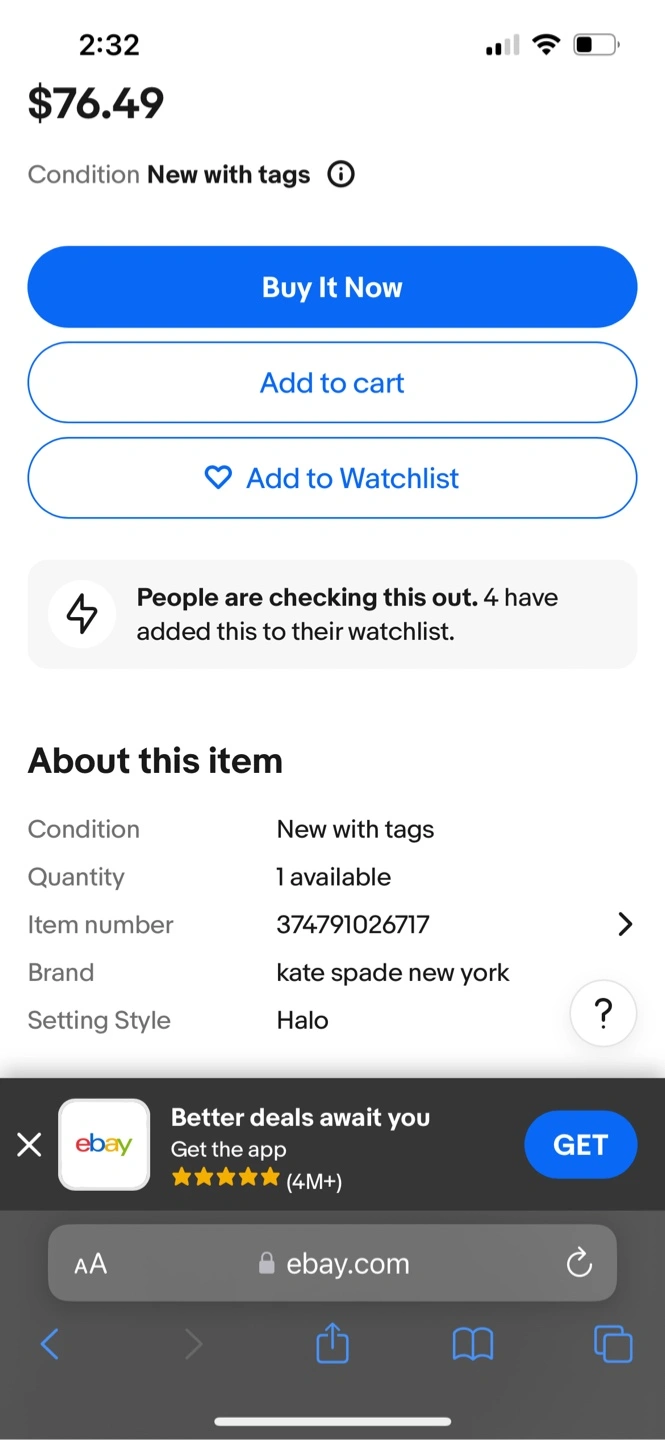Select the item number 374791026717
This screenshot has height=1440, width=665.
coord(353,925)
